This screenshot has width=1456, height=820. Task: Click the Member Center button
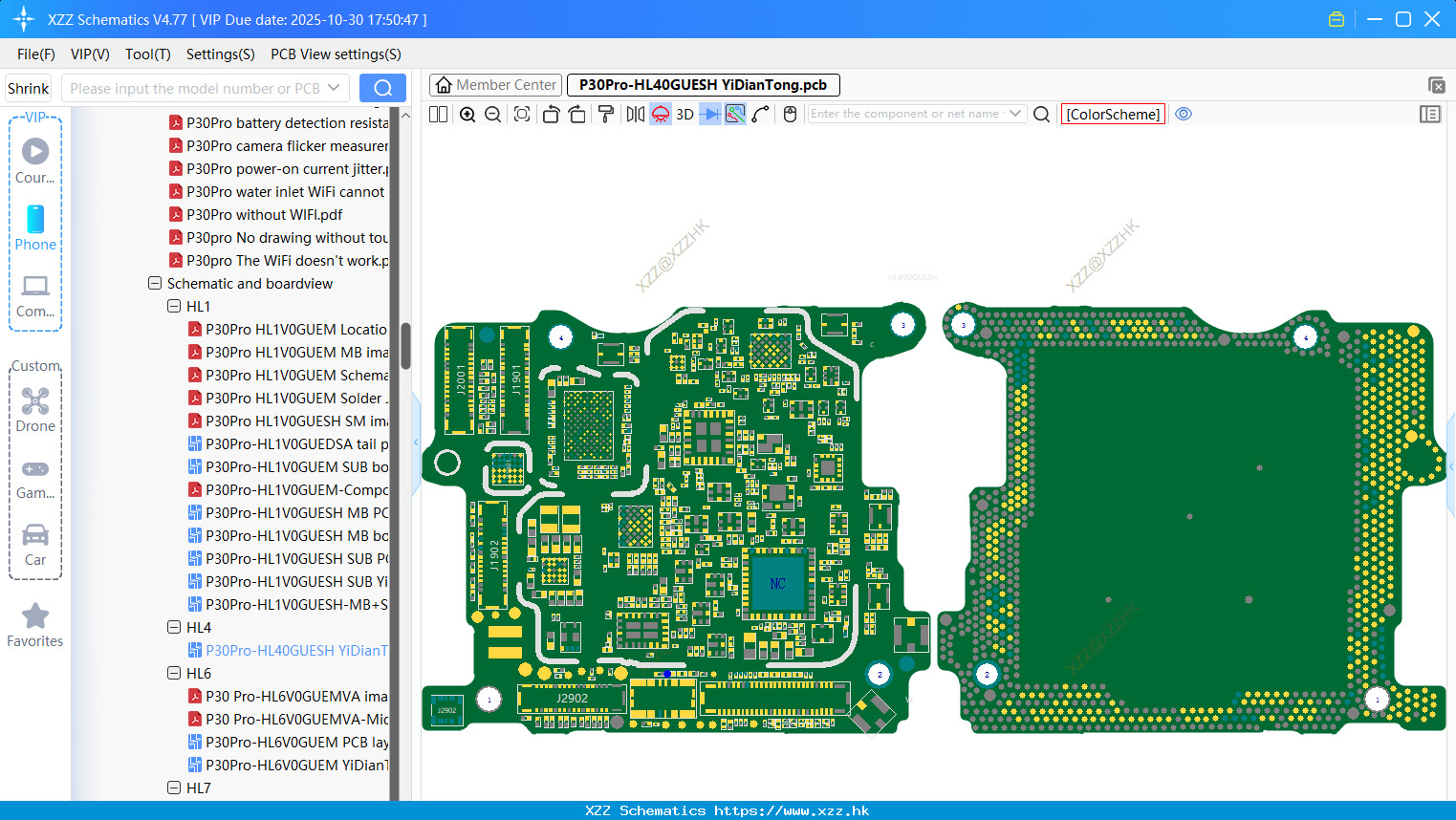495,85
